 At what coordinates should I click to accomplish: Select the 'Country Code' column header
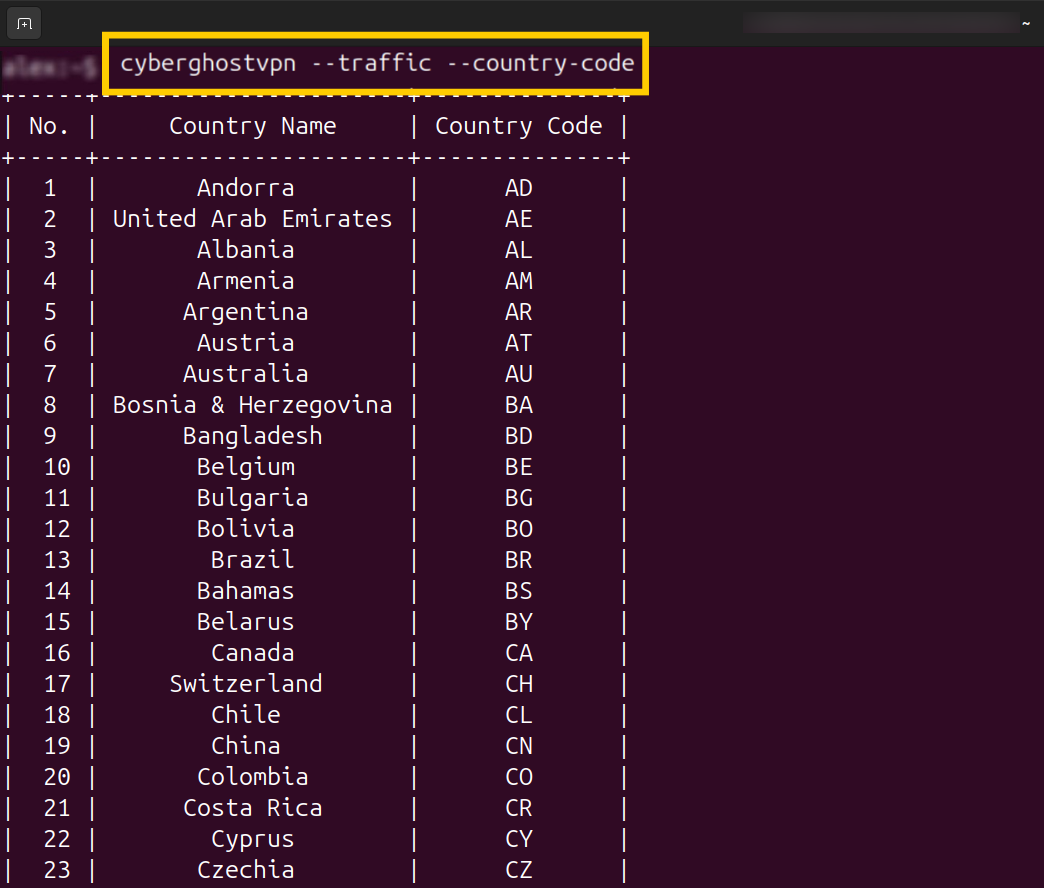[519, 126]
